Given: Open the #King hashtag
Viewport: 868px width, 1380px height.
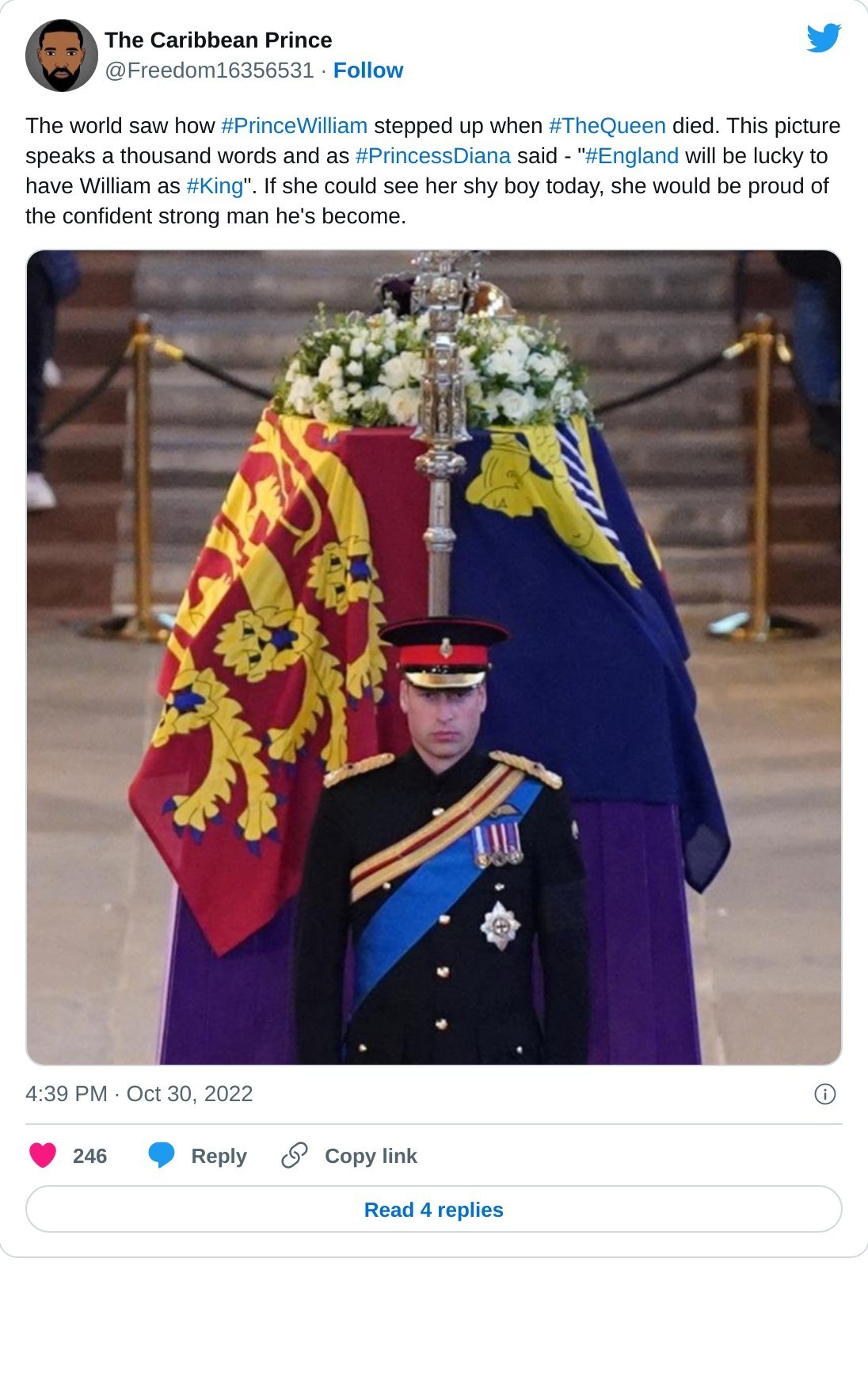Looking at the screenshot, I should click(215, 186).
